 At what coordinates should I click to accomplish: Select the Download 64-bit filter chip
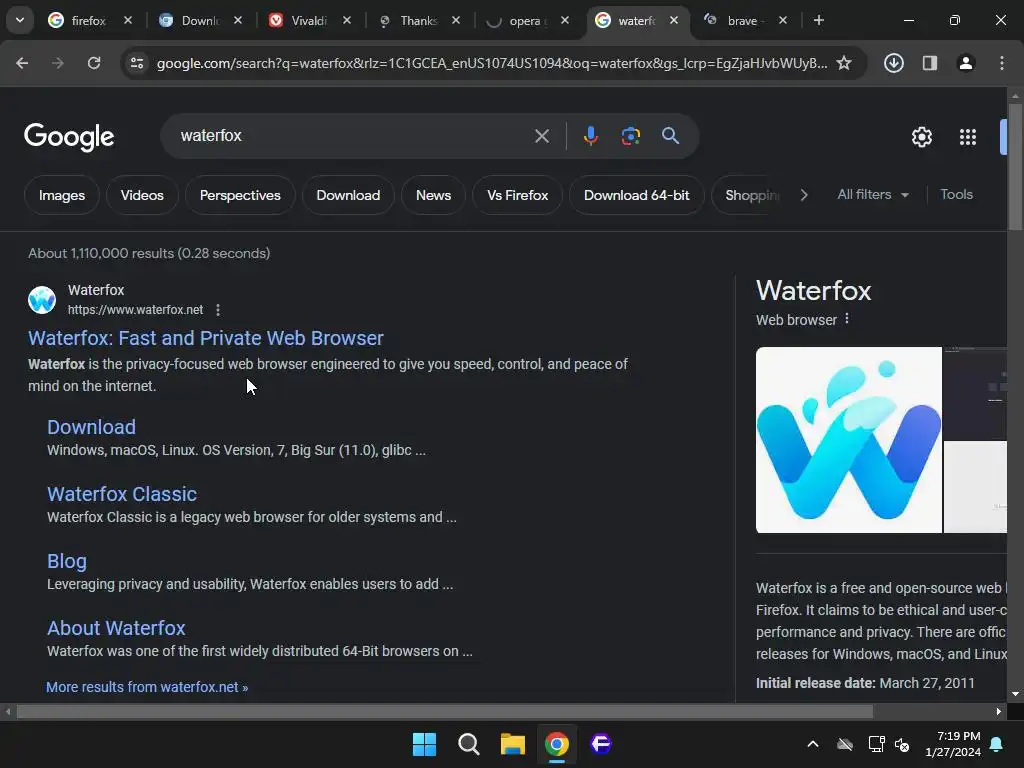(637, 195)
